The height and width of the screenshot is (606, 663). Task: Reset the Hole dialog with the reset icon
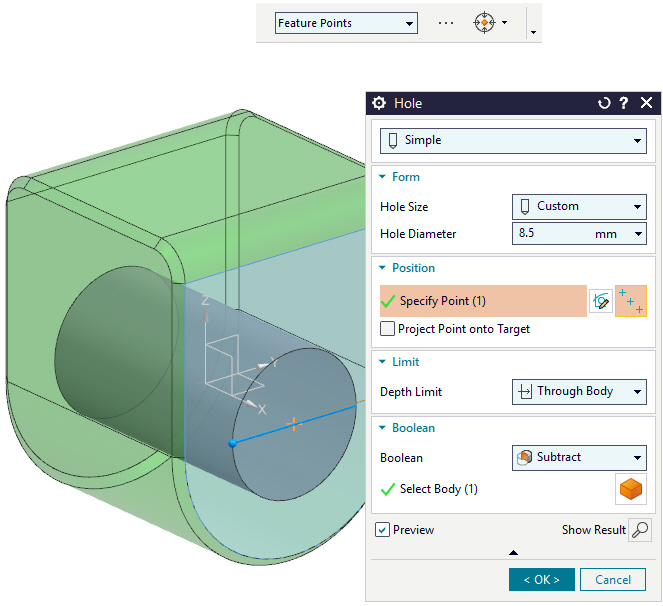604,103
